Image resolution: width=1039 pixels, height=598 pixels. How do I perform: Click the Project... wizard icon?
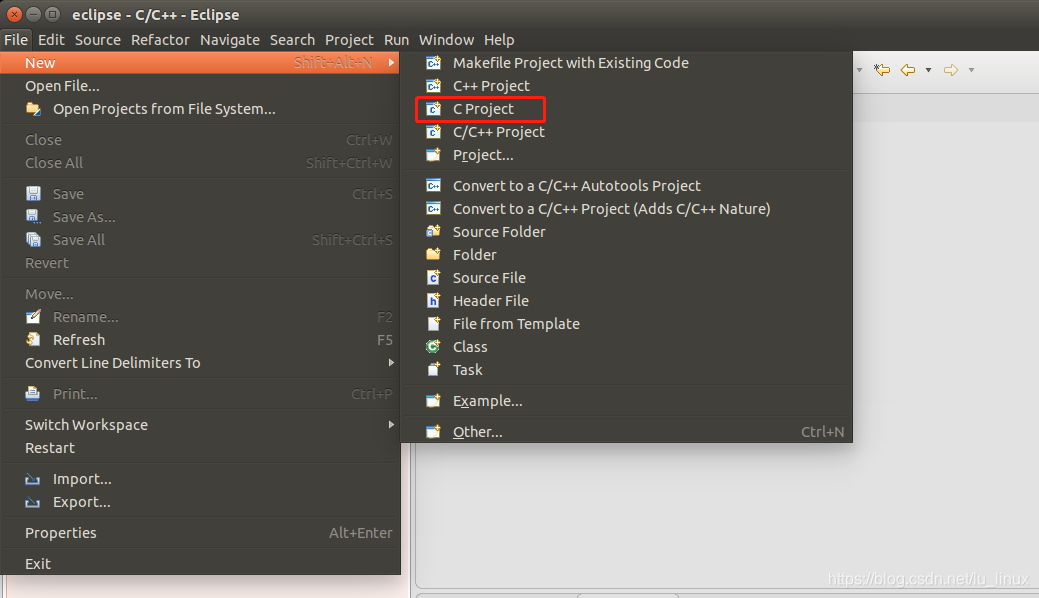tap(433, 155)
